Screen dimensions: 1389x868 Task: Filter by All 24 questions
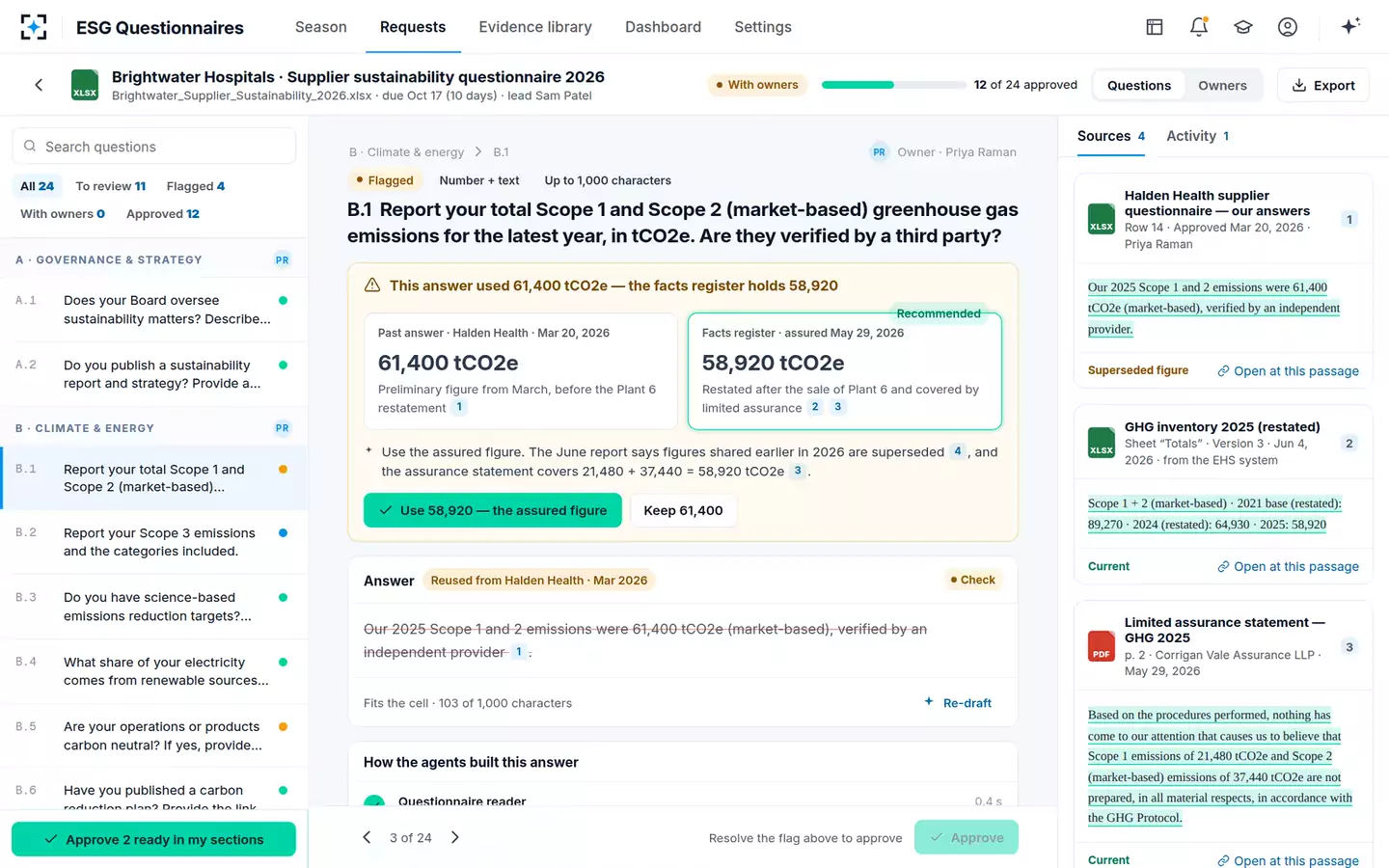click(x=38, y=186)
